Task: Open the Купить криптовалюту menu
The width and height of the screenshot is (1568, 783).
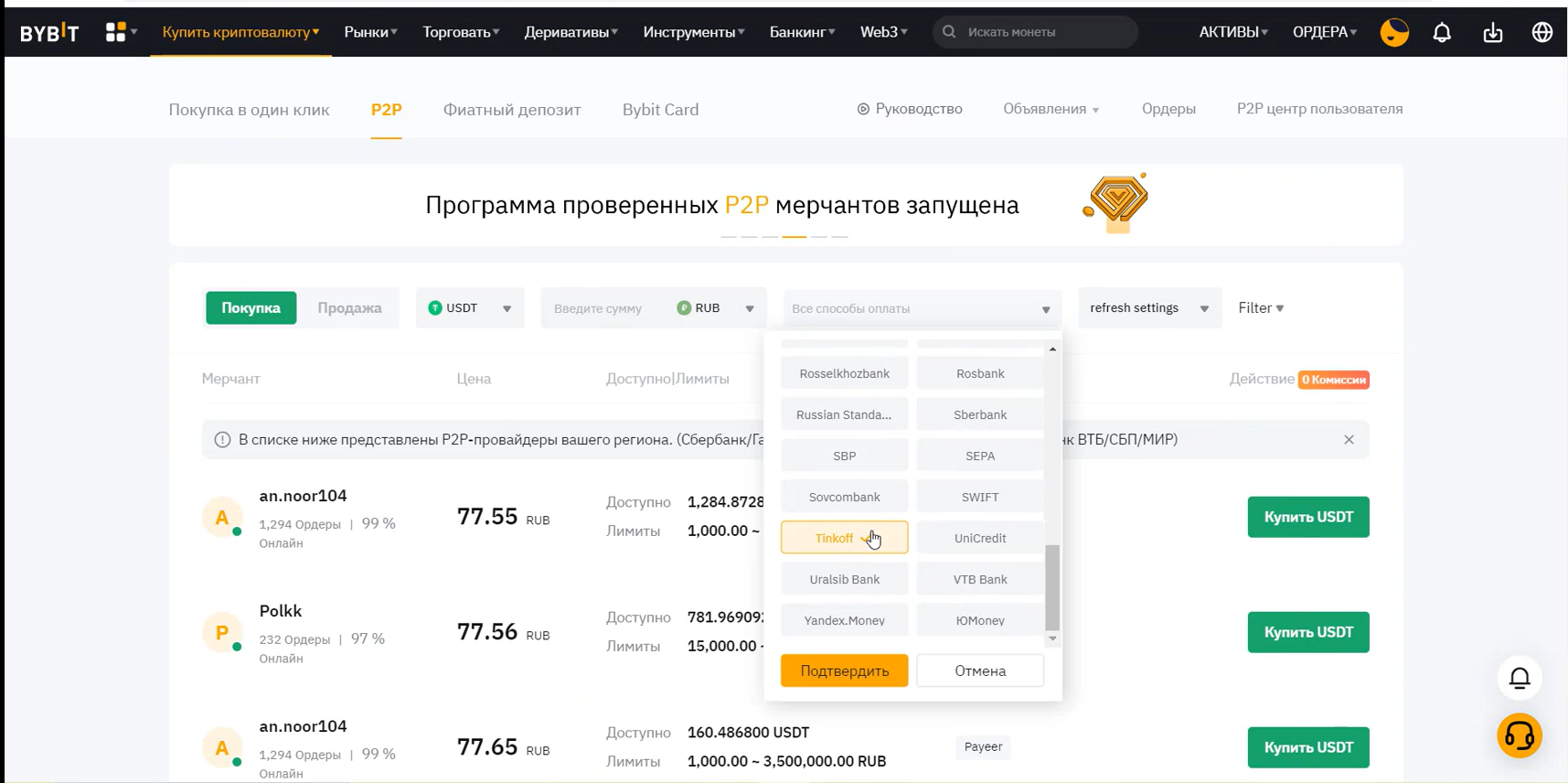Action: [x=240, y=32]
